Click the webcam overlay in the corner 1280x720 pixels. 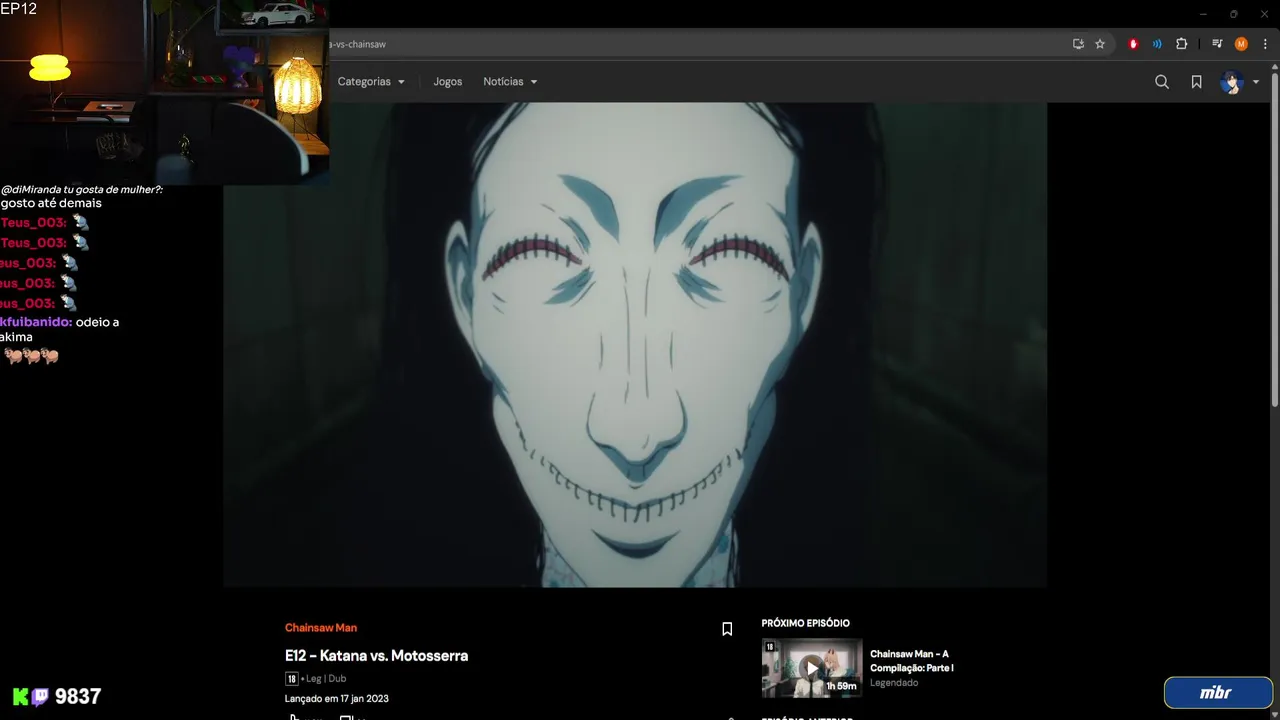click(x=164, y=91)
